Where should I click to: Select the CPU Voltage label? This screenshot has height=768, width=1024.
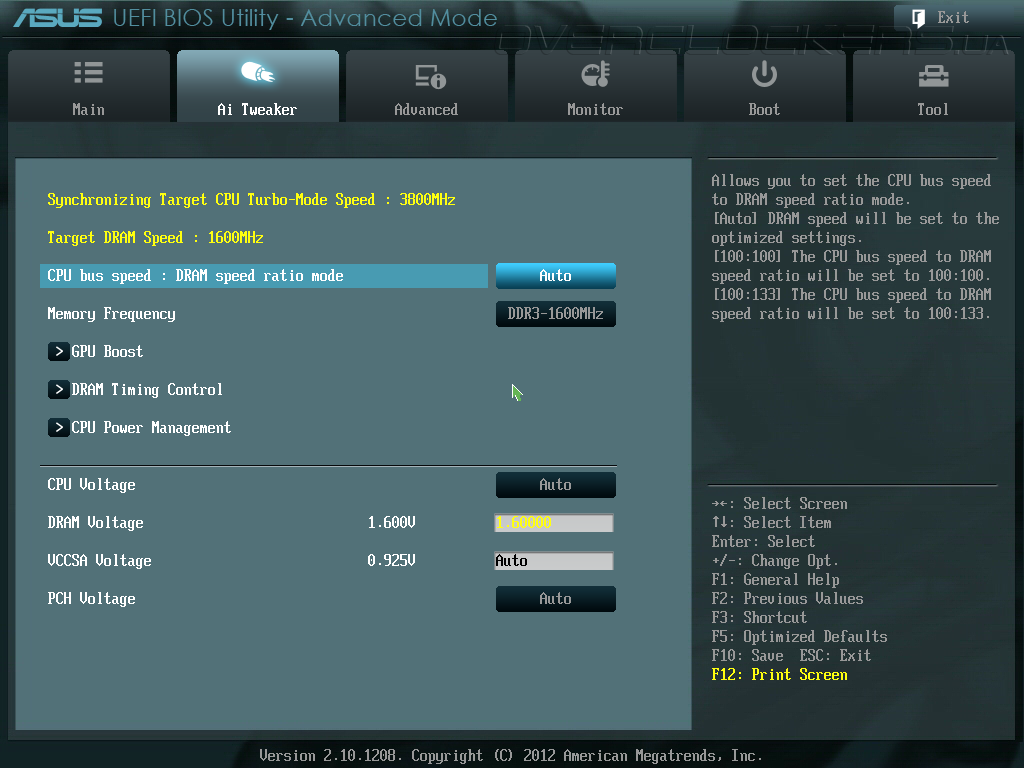coord(91,485)
